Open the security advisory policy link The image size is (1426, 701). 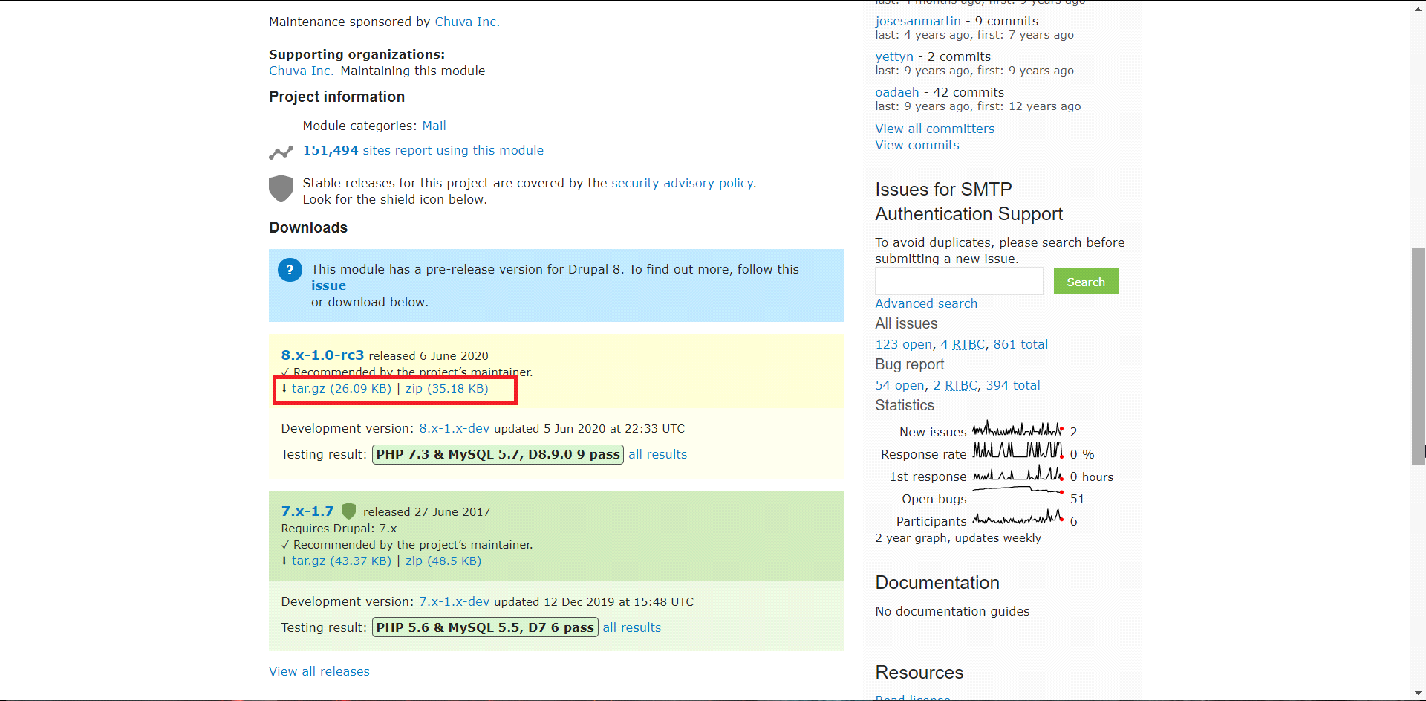pos(682,182)
